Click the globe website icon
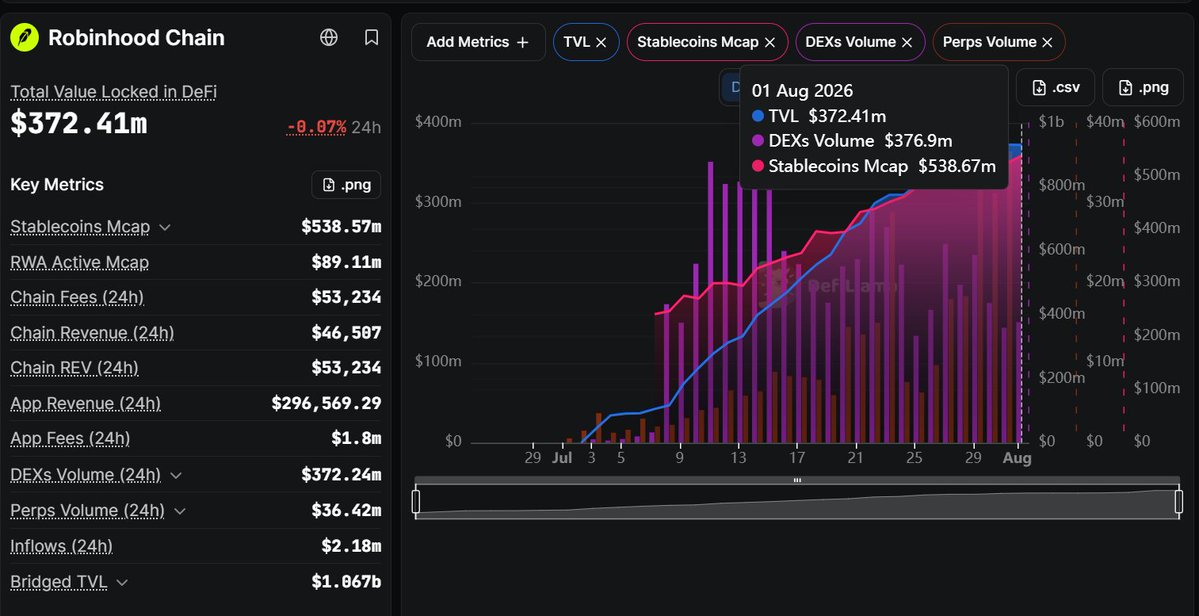 [329, 37]
